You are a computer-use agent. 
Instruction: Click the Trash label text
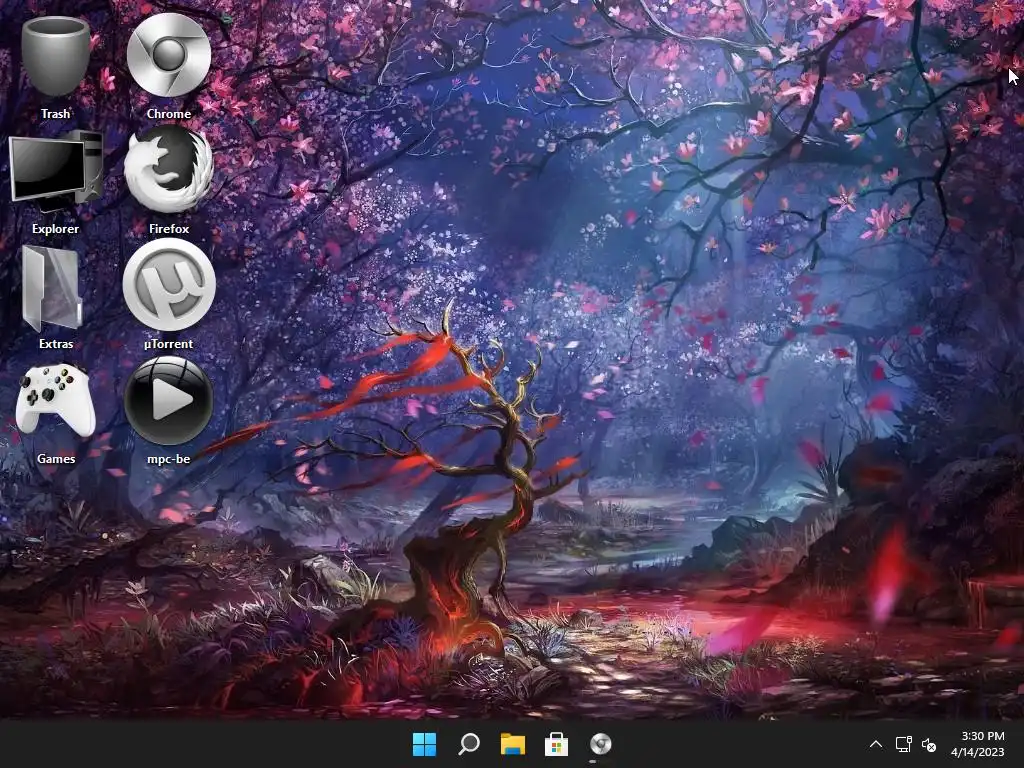56,114
